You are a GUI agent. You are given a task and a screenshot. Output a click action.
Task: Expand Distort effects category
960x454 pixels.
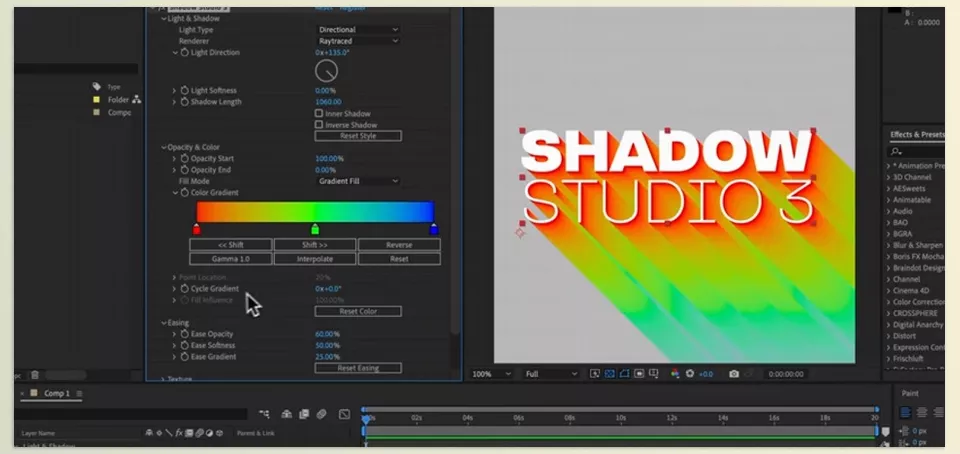(888, 336)
